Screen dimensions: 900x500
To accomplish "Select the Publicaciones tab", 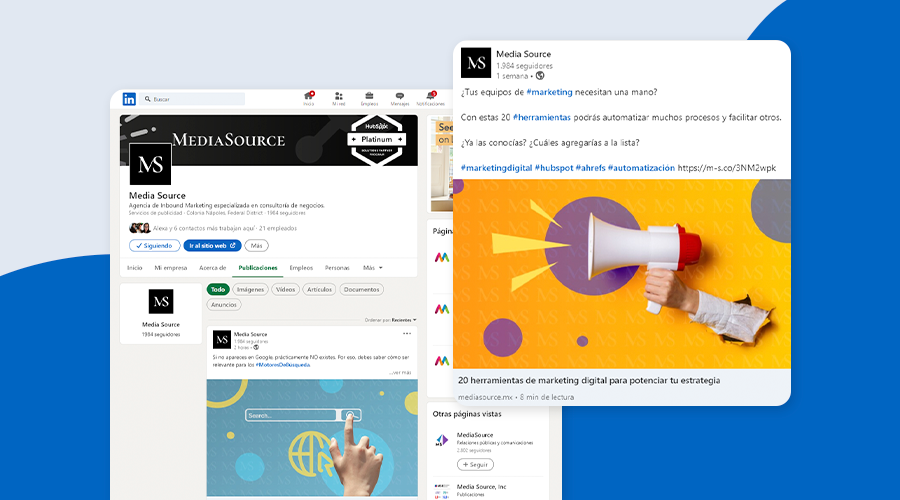I will (x=258, y=268).
